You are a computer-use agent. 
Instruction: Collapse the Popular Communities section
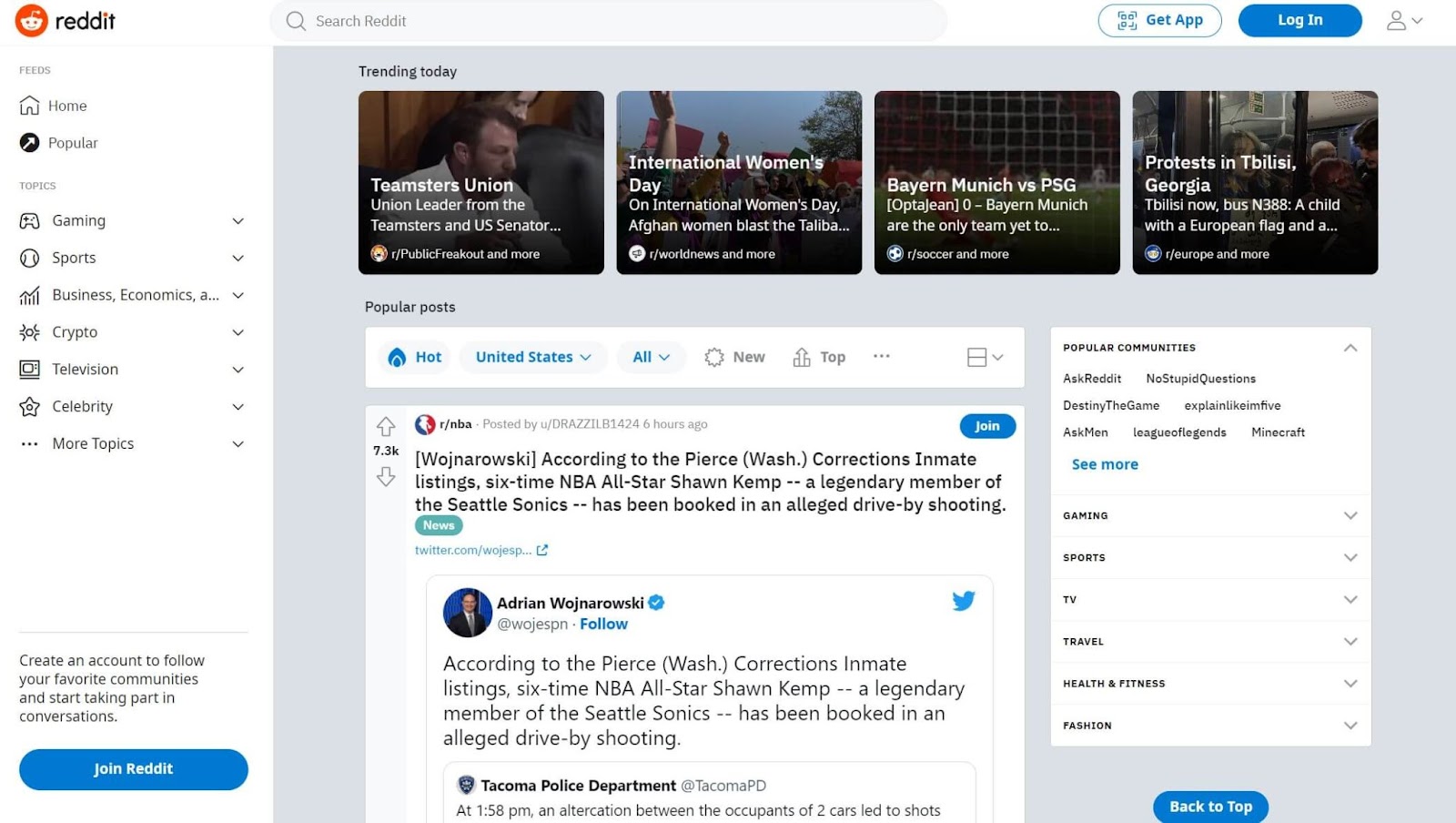click(1350, 348)
